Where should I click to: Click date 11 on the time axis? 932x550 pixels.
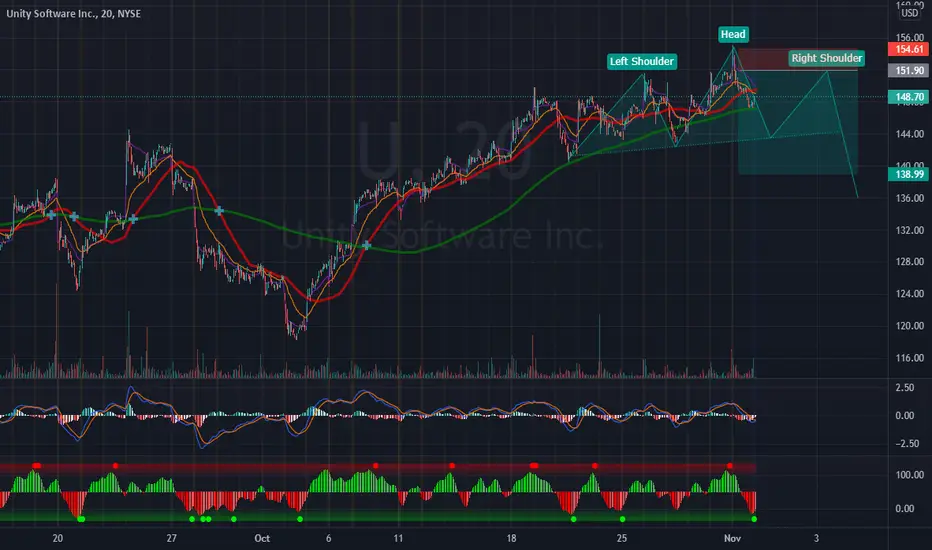tap(398, 538)
